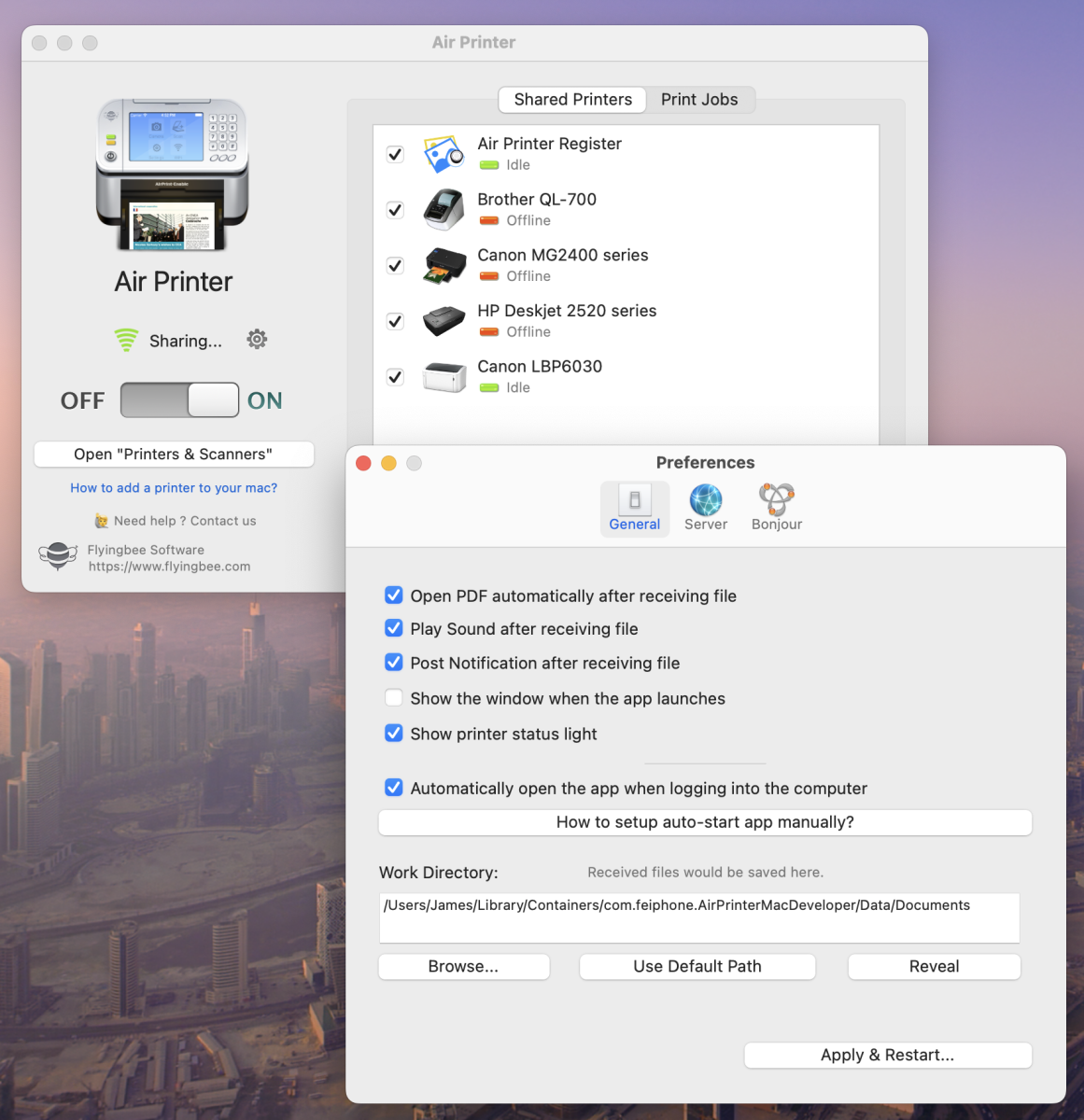Open sharing settings gear icon

257,340
